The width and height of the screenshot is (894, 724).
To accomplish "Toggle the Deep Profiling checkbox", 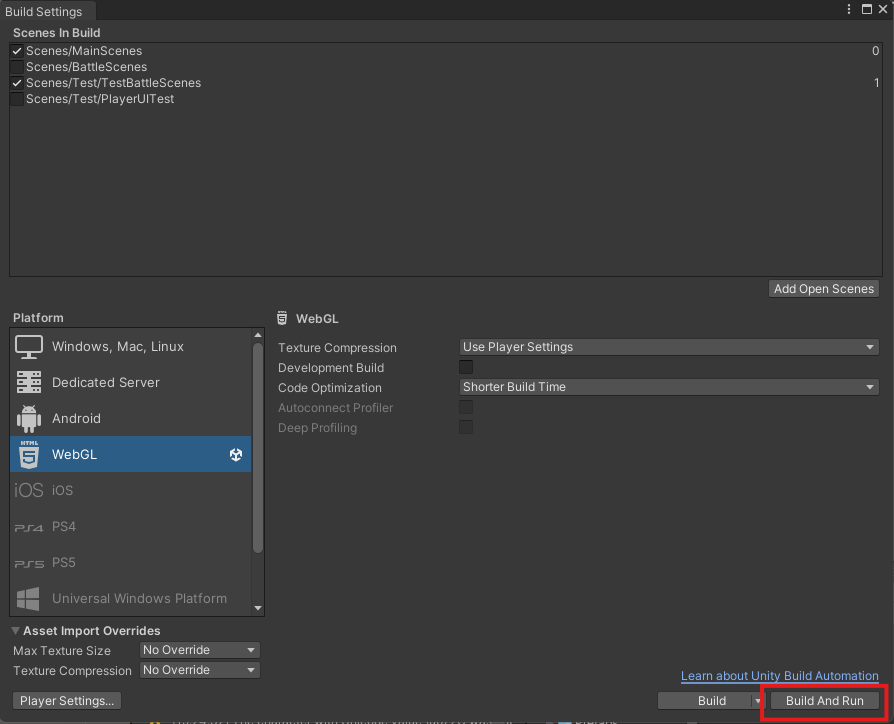I will pos(466,427).
